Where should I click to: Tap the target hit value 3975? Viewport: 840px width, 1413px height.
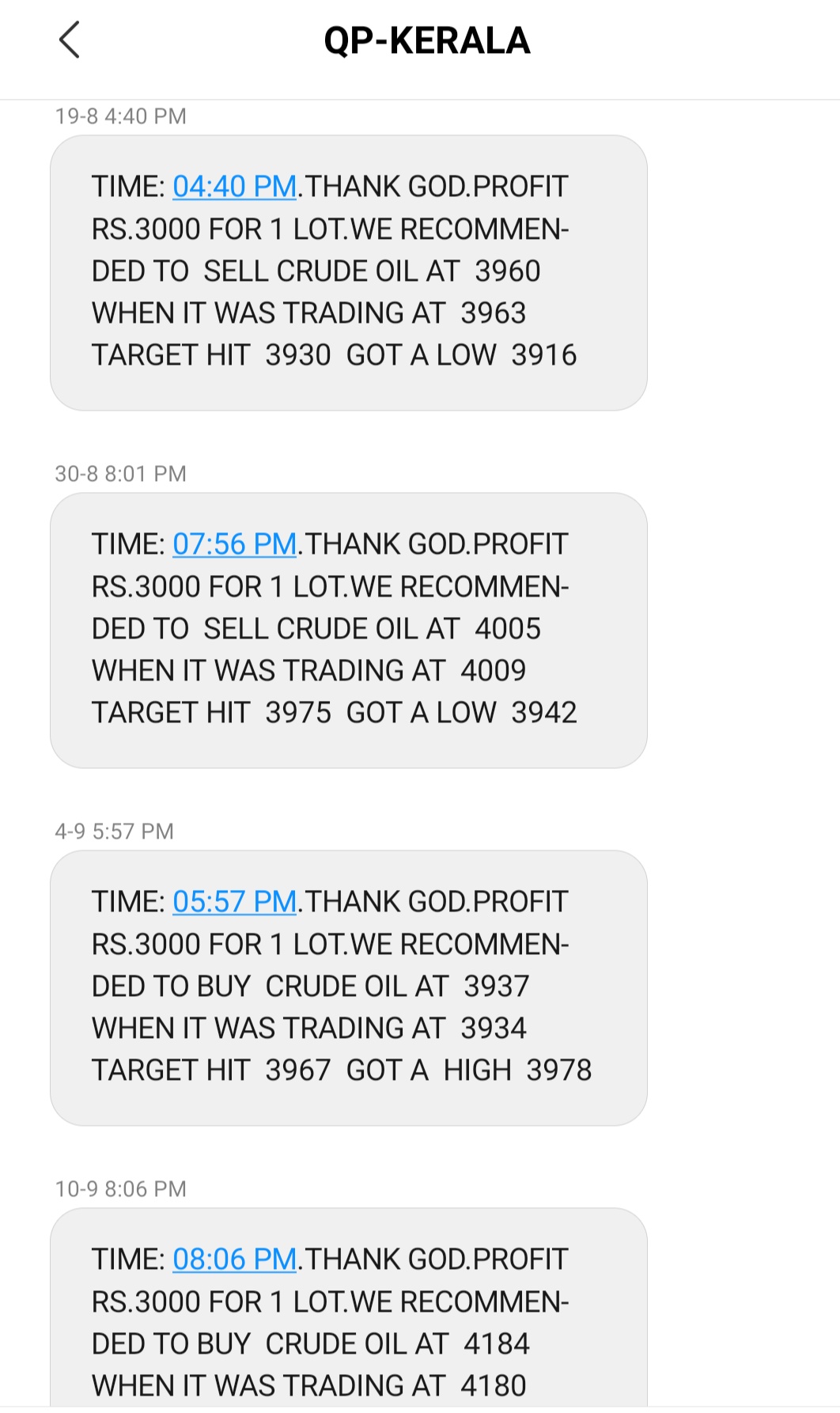pos(298,713)
